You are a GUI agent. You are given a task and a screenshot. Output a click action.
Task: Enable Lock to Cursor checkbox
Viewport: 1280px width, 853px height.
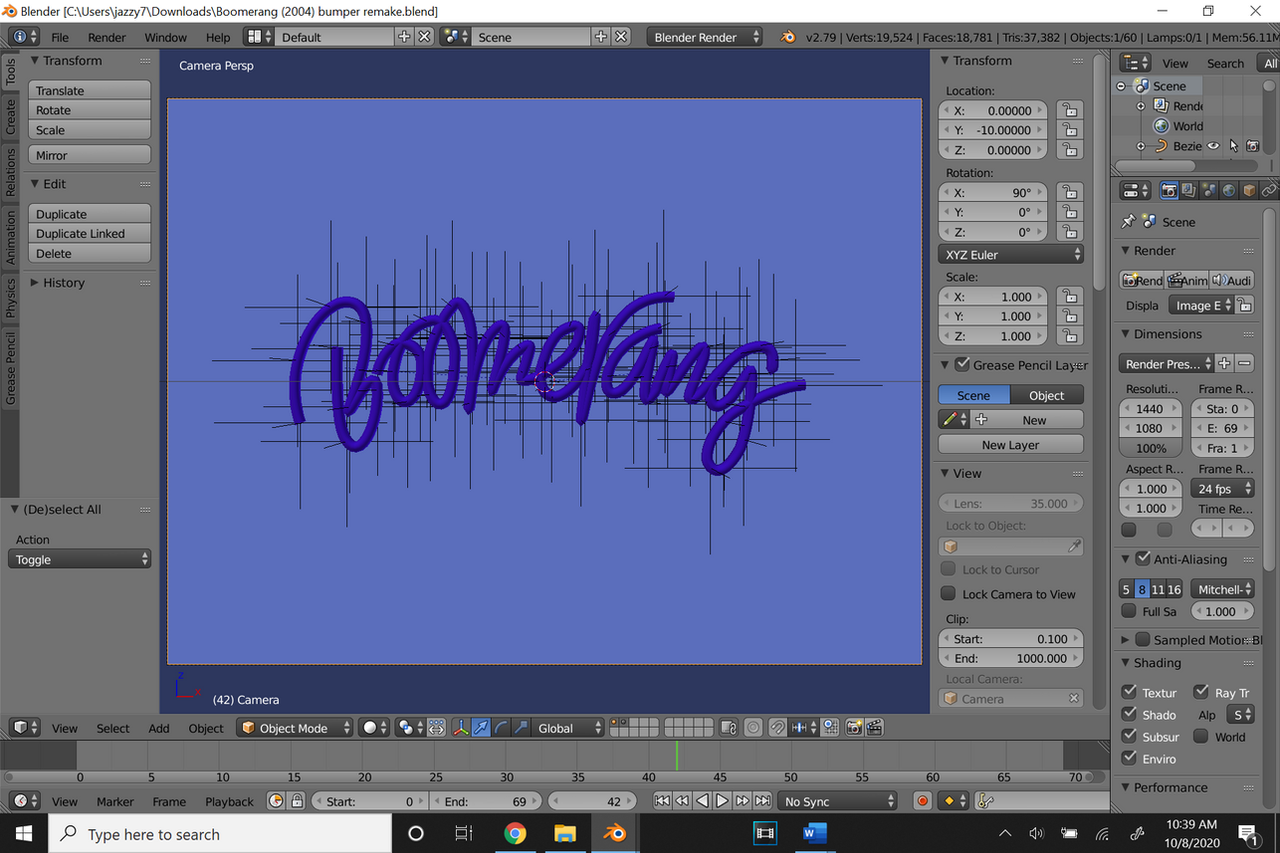pyautogui.click(x=948, y=569)
